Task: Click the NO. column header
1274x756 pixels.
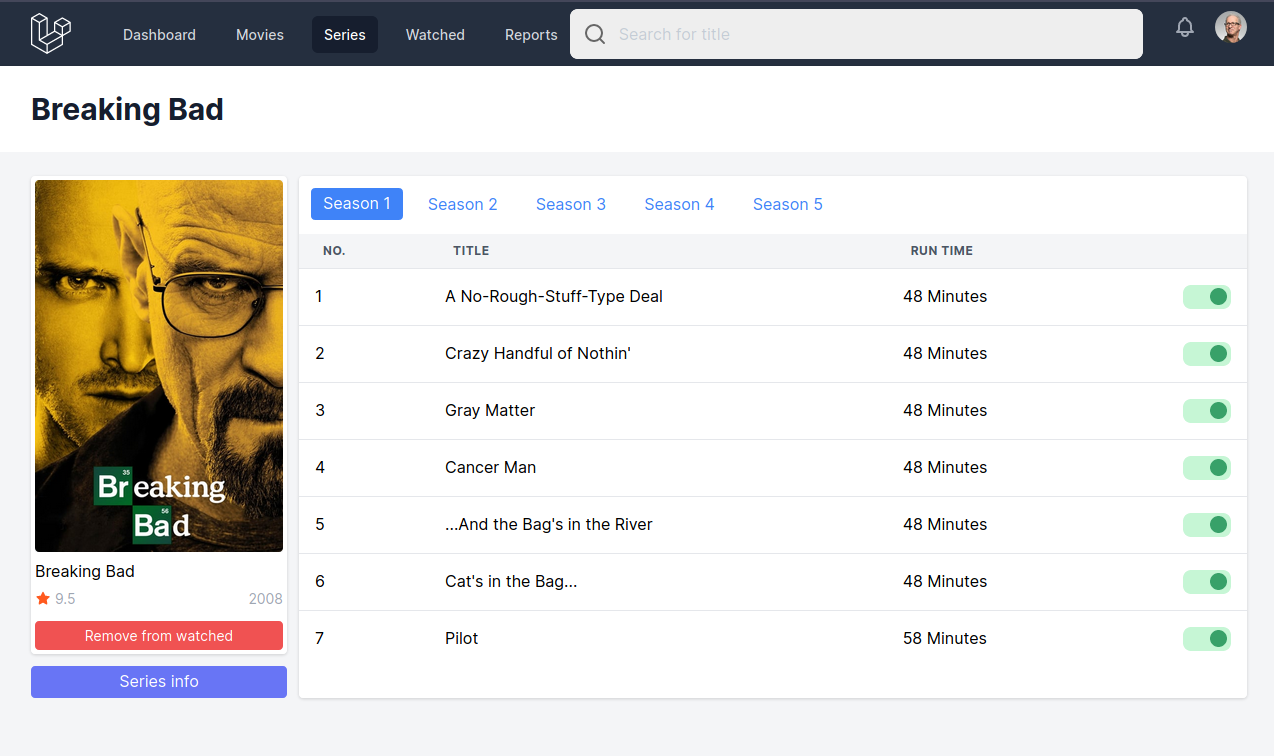Action: (x=334, y=251)
